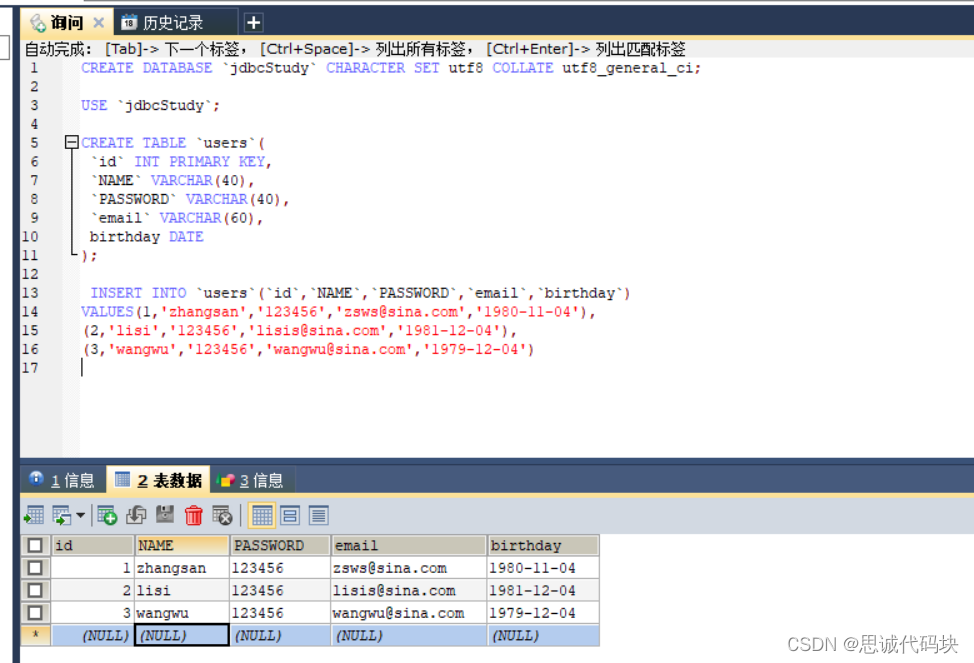Viewport: 974px width, 663px height.
Task: Click the birthday cell '1979-12-04'
Action: (x=544, y=613)
